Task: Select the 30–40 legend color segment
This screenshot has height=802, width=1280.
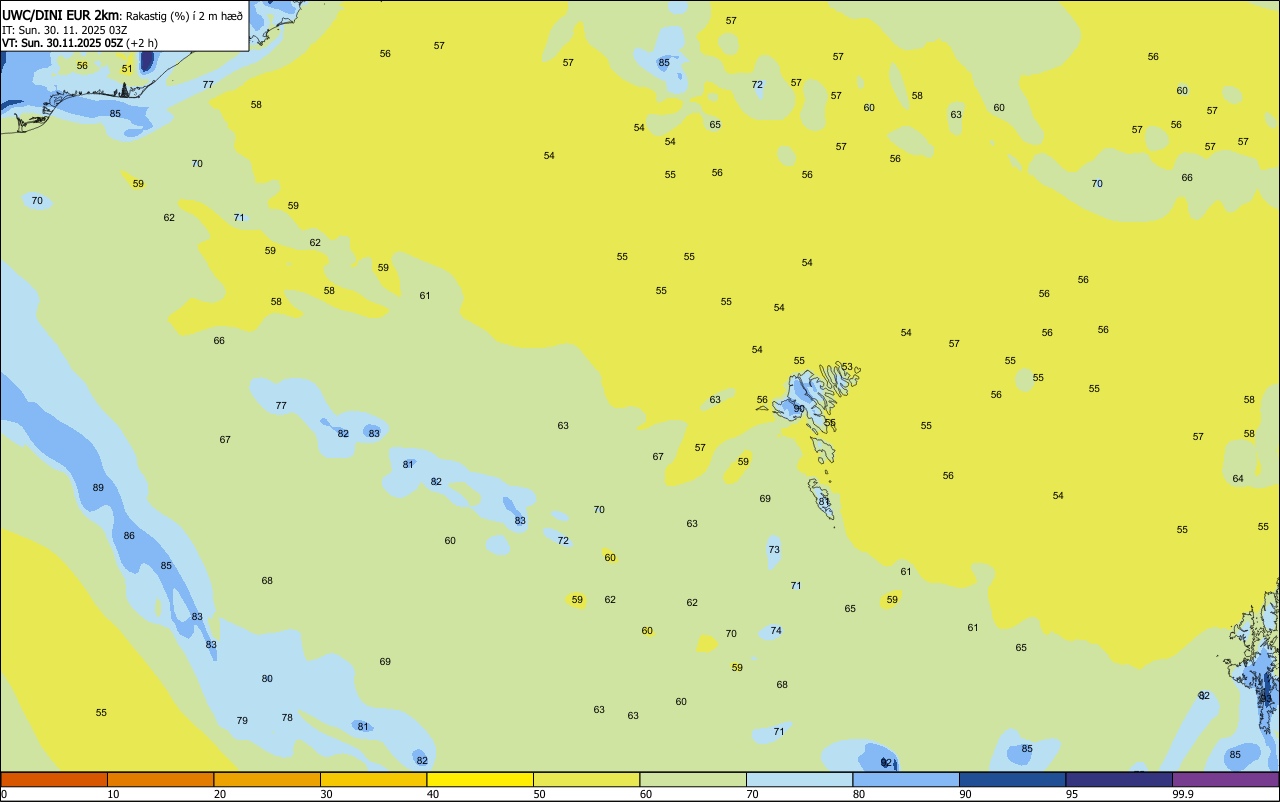Action: coord(373,779)
